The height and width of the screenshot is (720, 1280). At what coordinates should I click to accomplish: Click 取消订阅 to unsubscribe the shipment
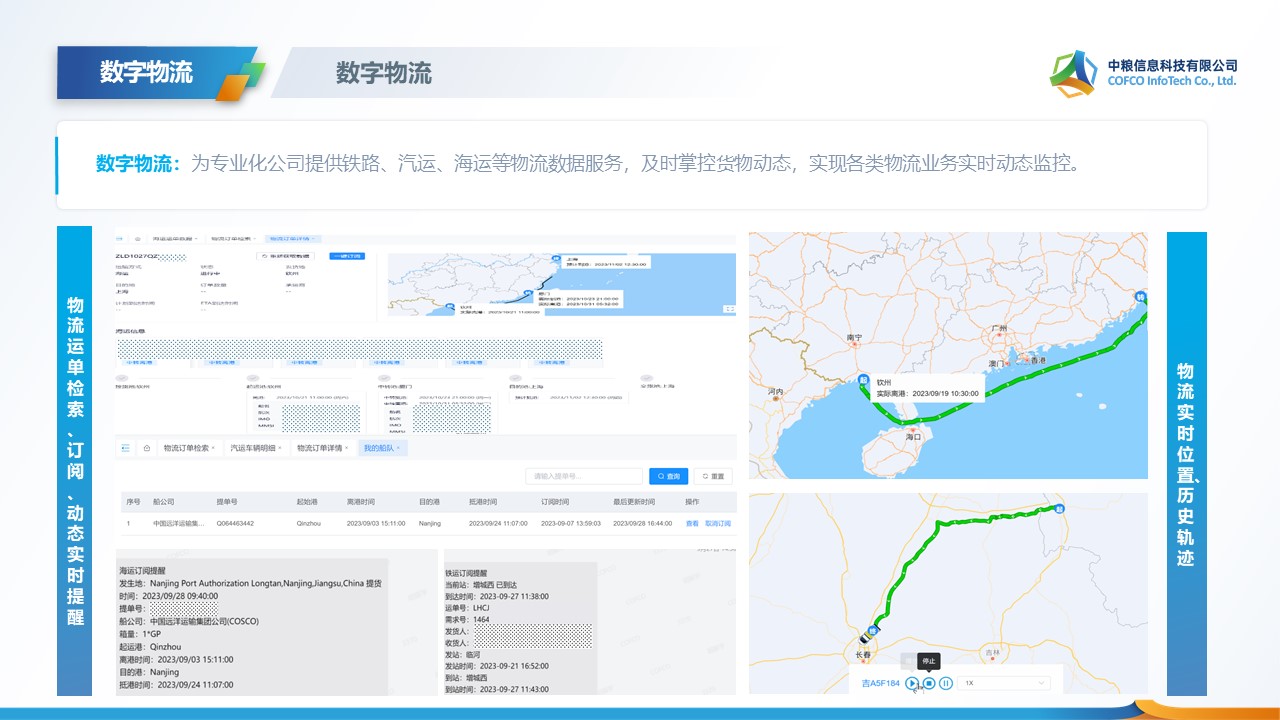[718, 523]
